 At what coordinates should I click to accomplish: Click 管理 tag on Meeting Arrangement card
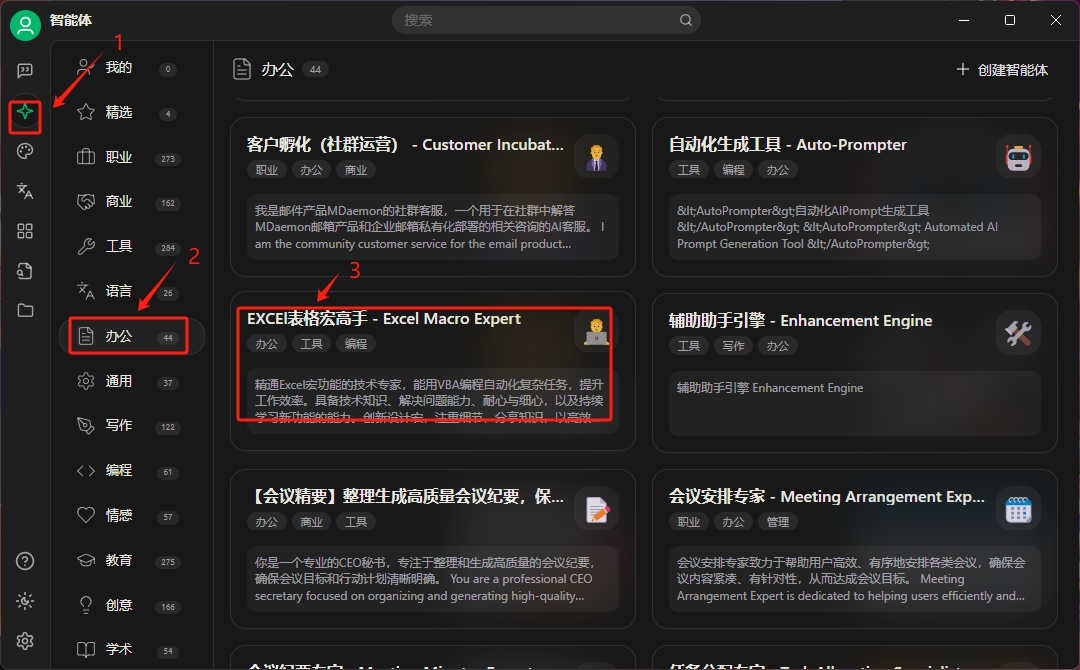tap(778, 522)
